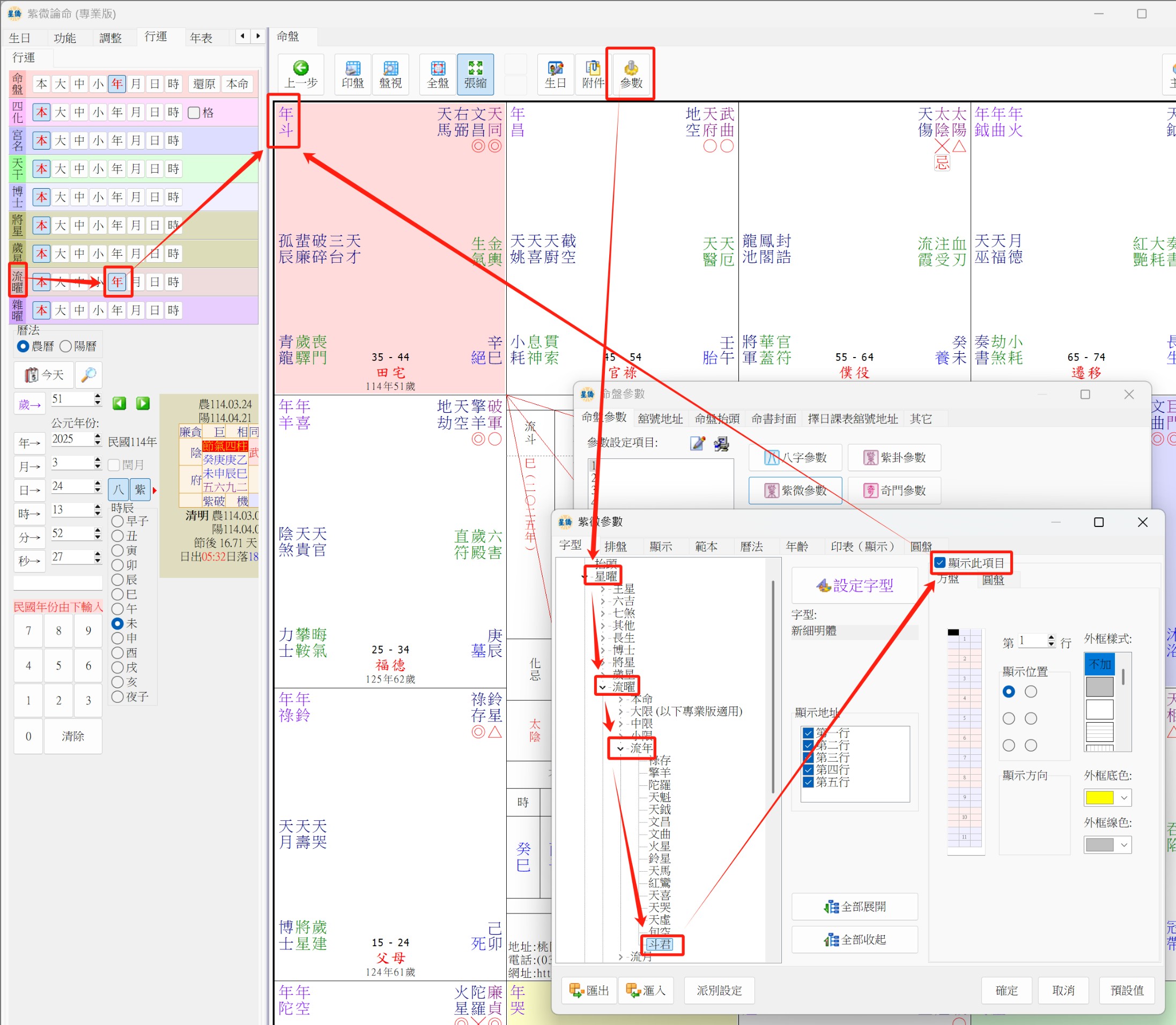Select the gray 外框樣式 swatch

click(1099, 686)
